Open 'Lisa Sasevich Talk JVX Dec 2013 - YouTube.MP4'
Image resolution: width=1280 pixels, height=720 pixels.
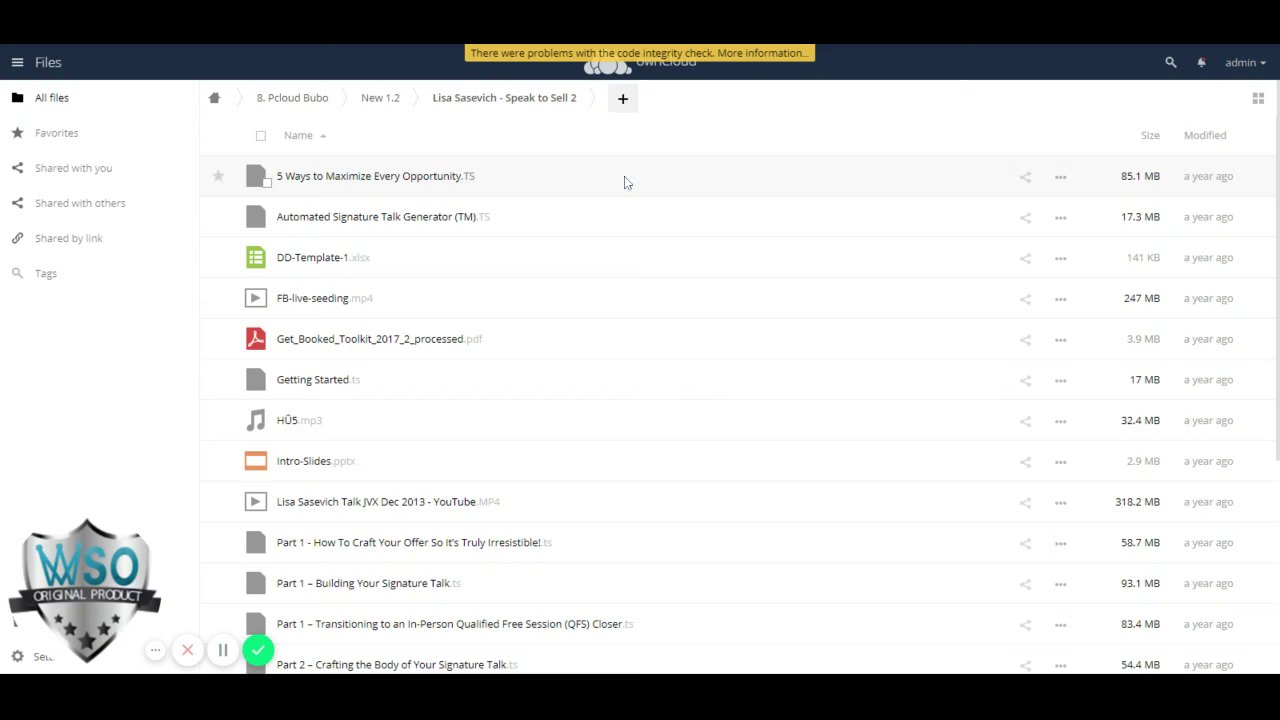[x=388, y=502]
